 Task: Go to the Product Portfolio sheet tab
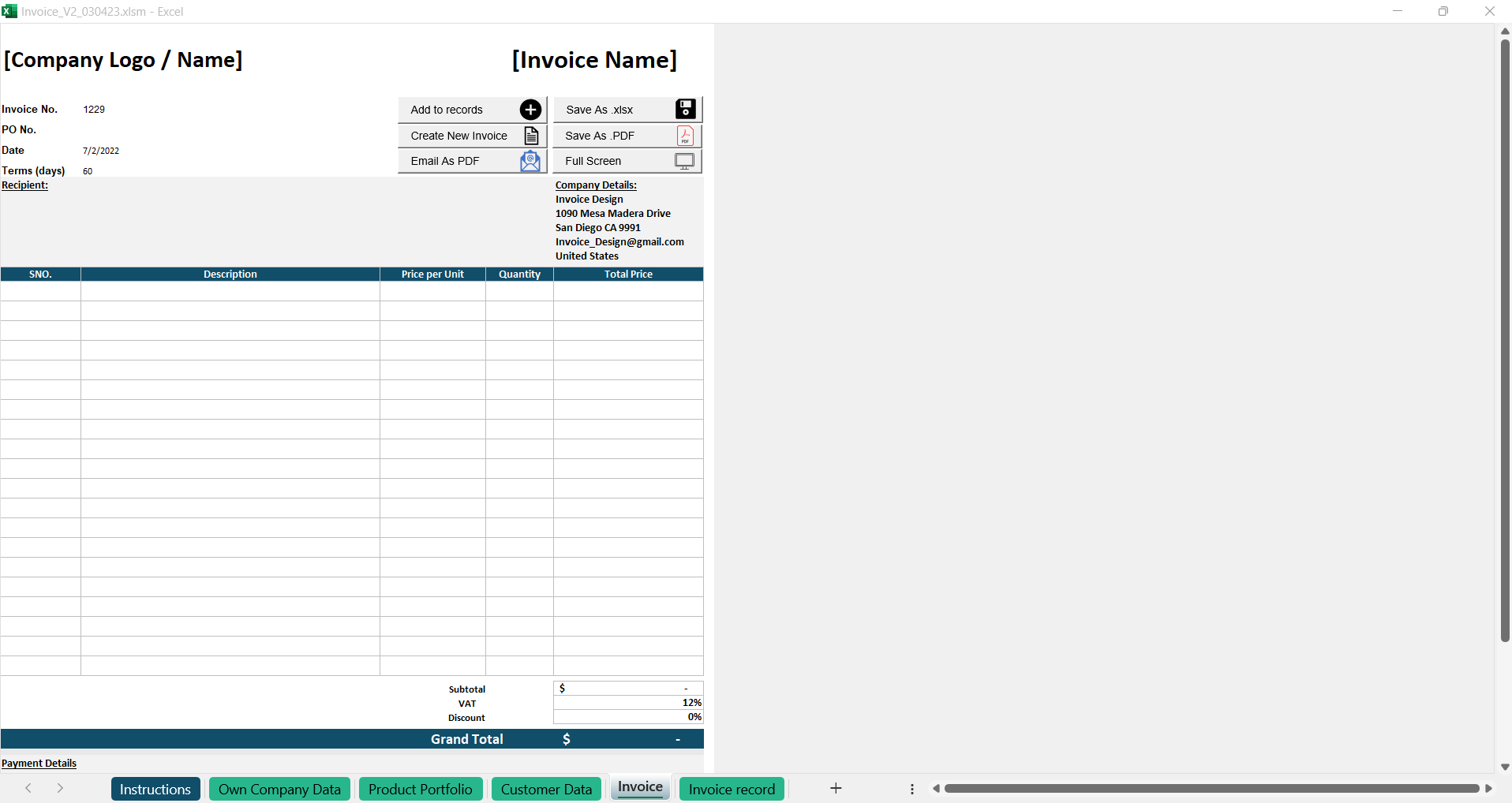pyautogui.click(x=420, y=789)
